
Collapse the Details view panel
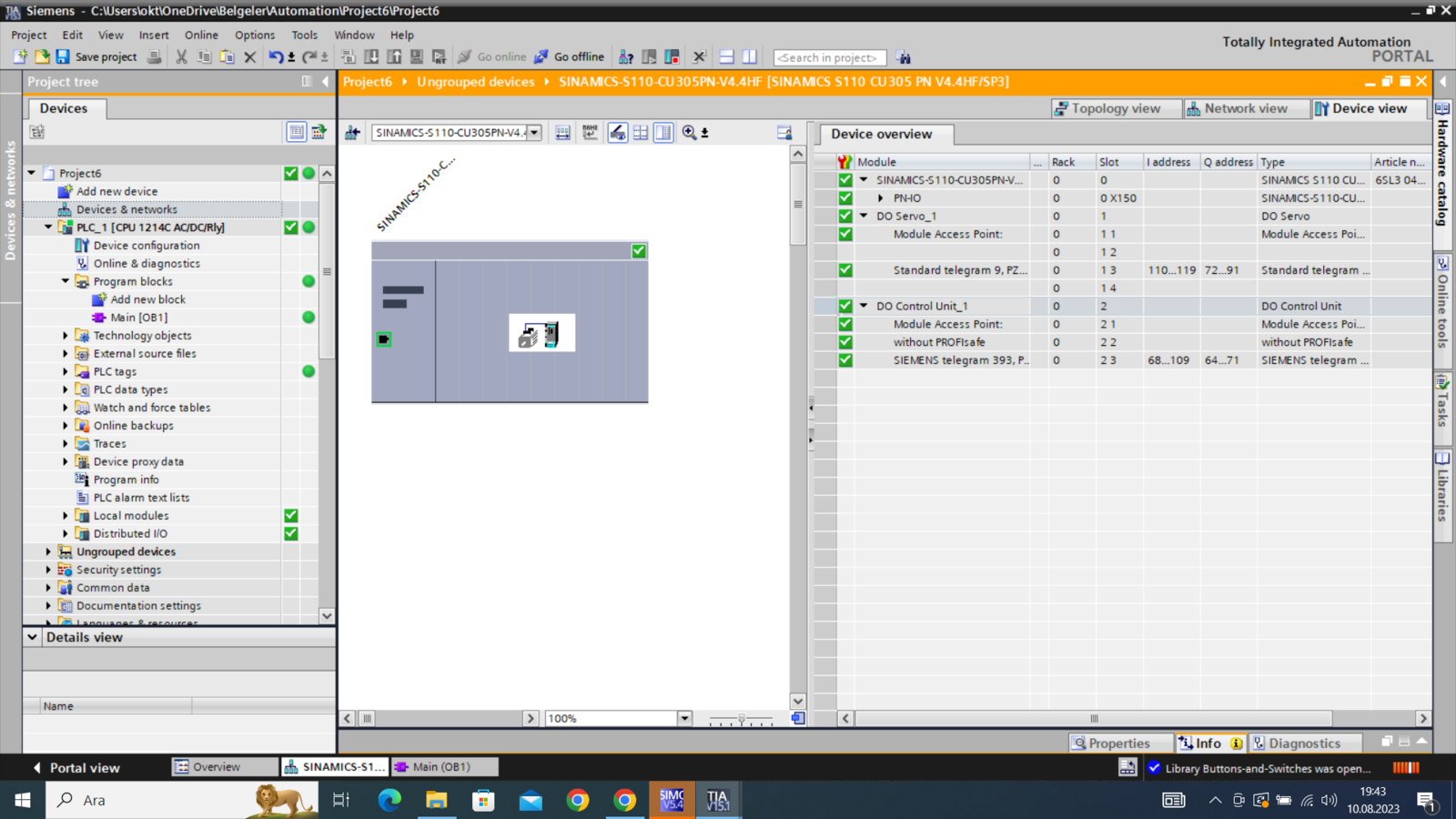(33, 638)
